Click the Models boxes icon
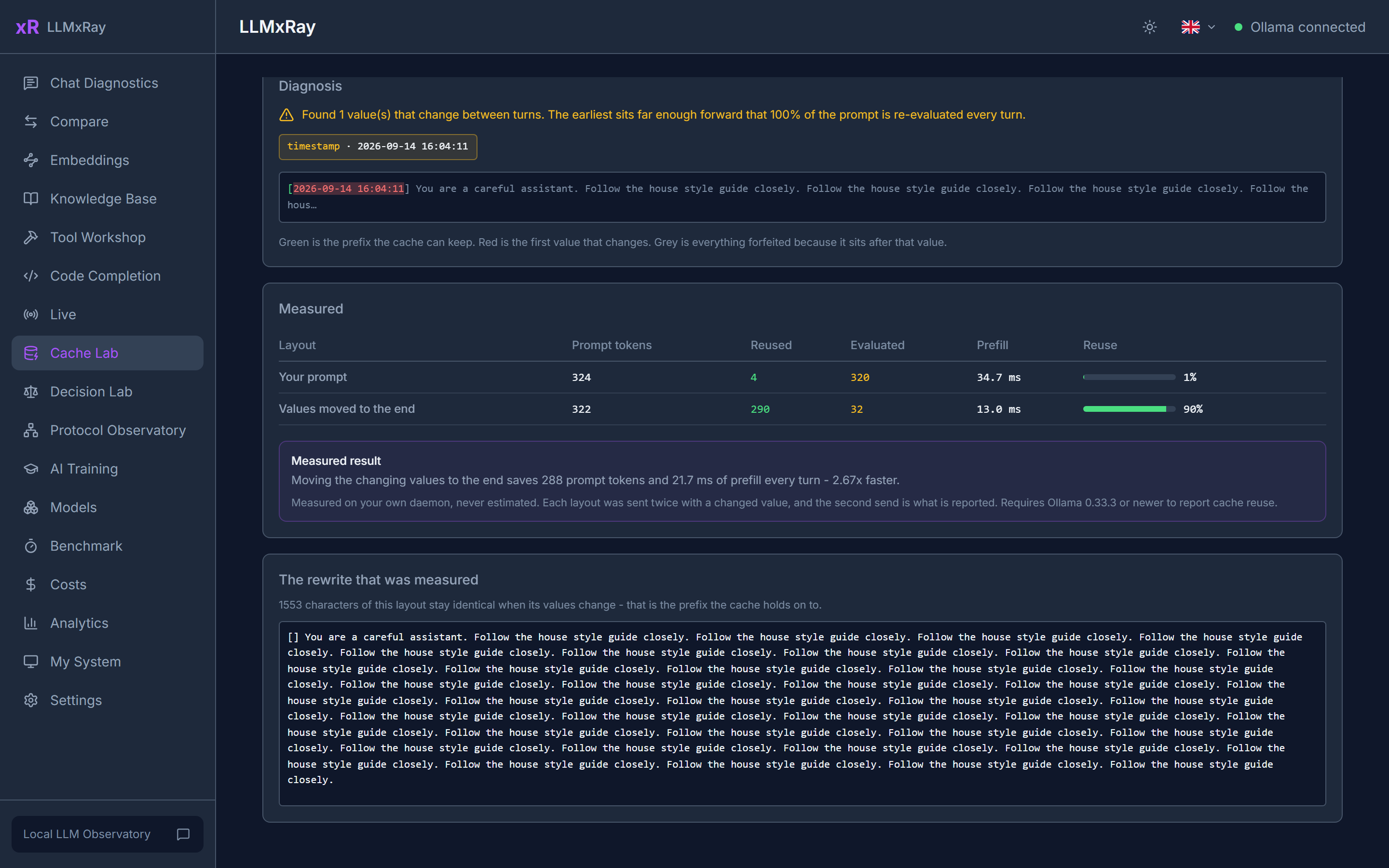The image size is (1389, 868). 31,507
